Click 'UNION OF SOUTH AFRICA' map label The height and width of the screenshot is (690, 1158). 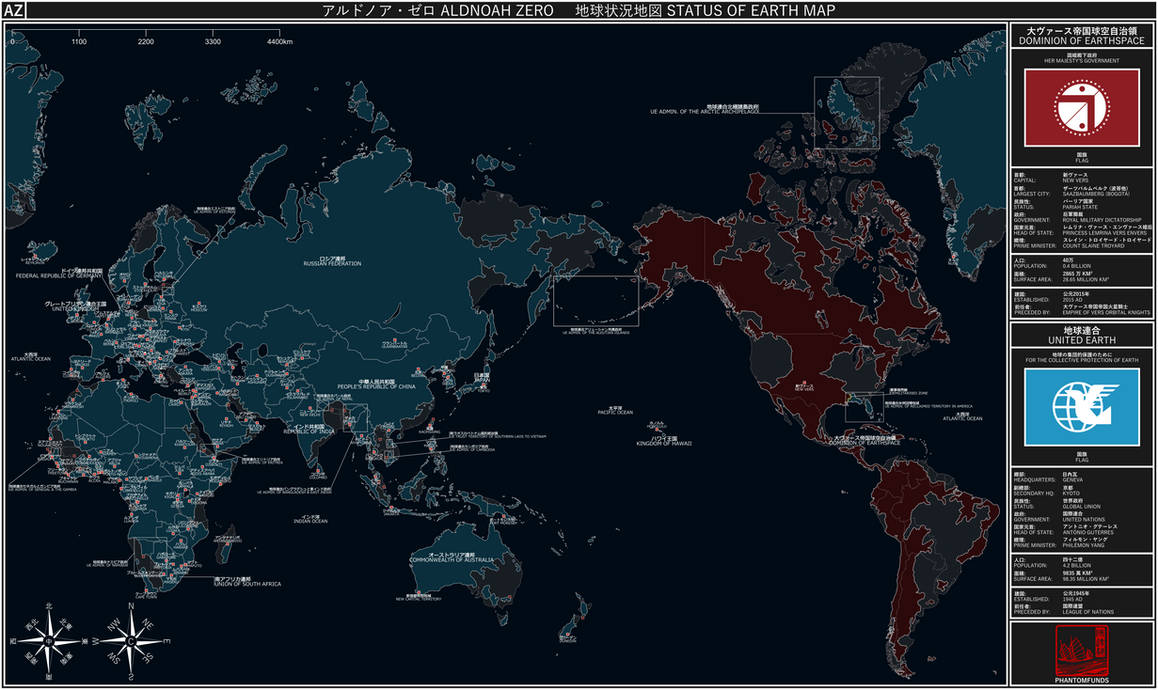[247, 584]
